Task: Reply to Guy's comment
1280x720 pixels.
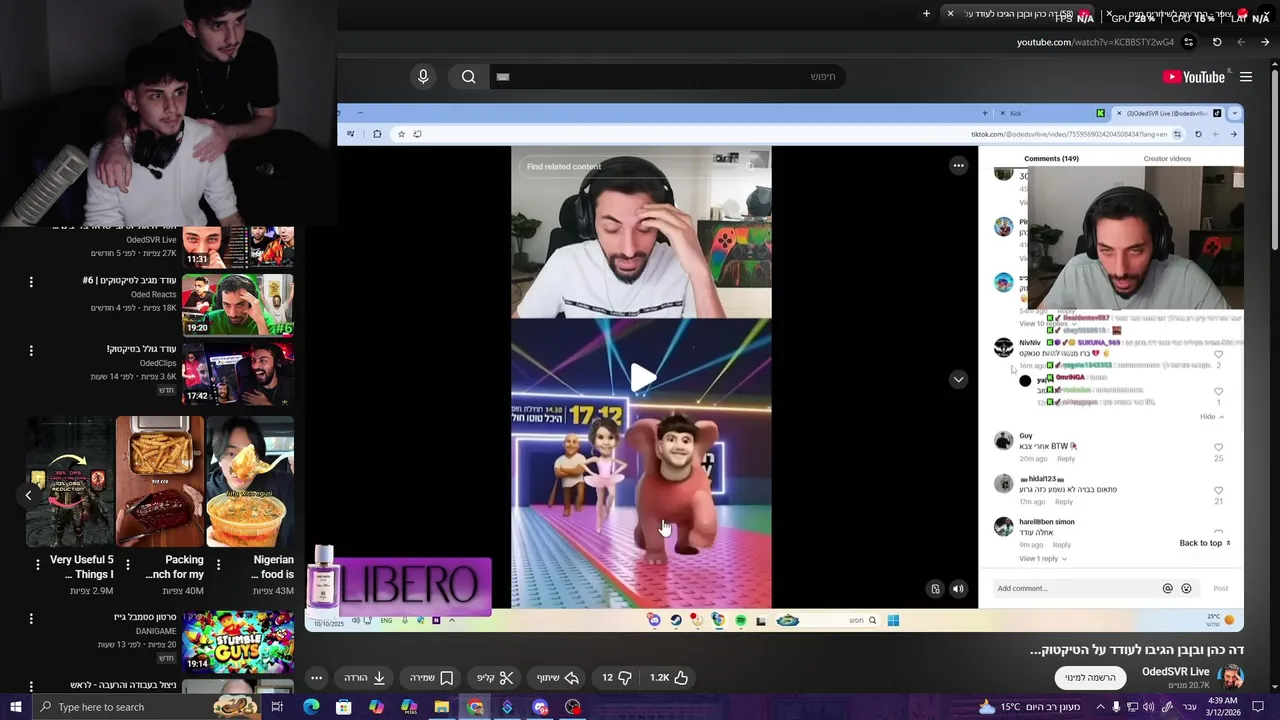Action: (x=1066, y=459)
